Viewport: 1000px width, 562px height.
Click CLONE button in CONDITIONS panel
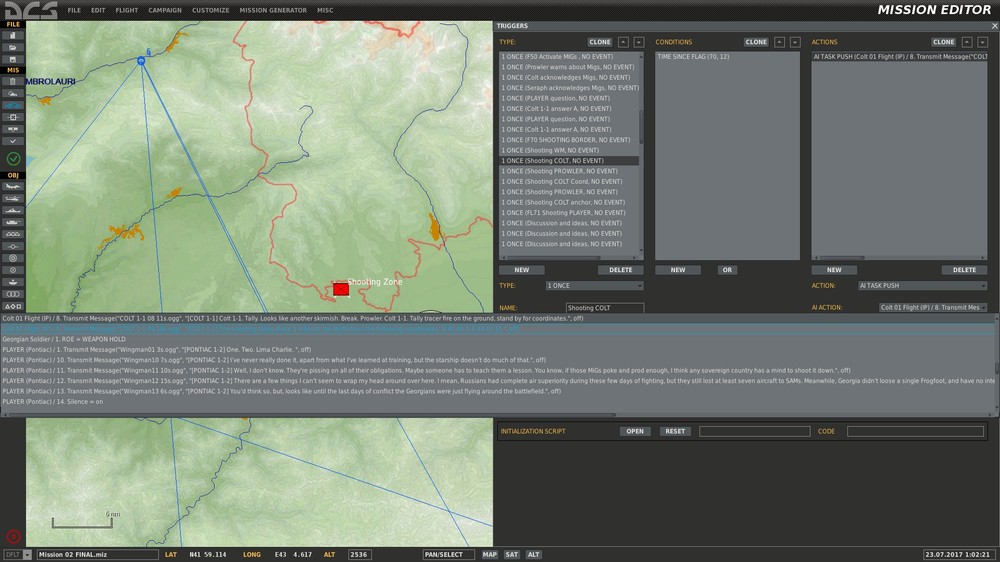756,42
